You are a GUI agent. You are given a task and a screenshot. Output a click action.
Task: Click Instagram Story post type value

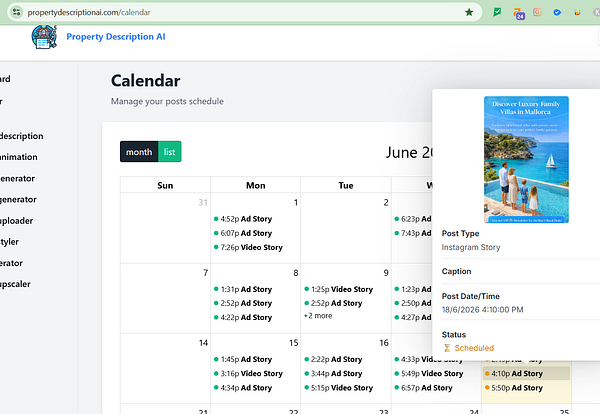[x=471, y=247]
